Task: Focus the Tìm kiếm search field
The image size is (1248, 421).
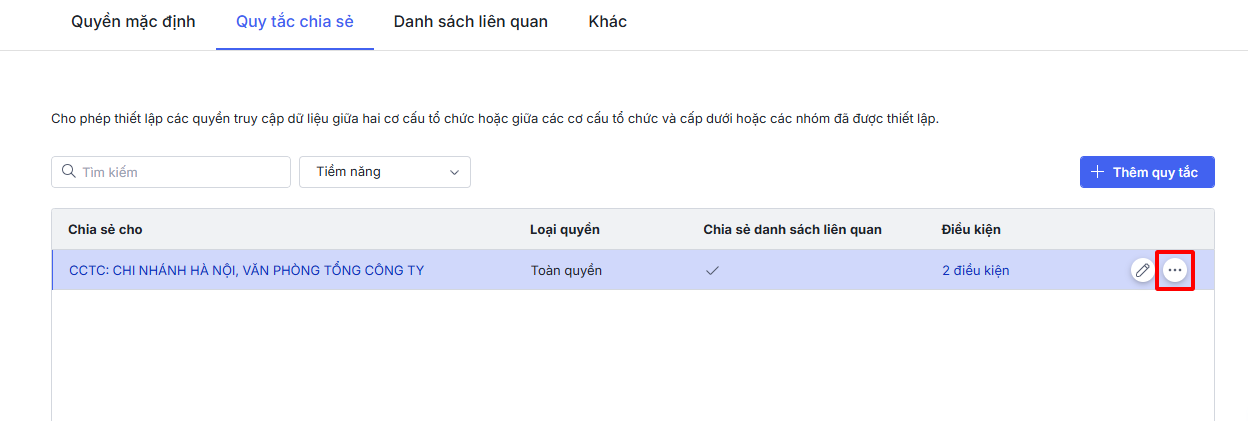Action: (x=180, y=172)
